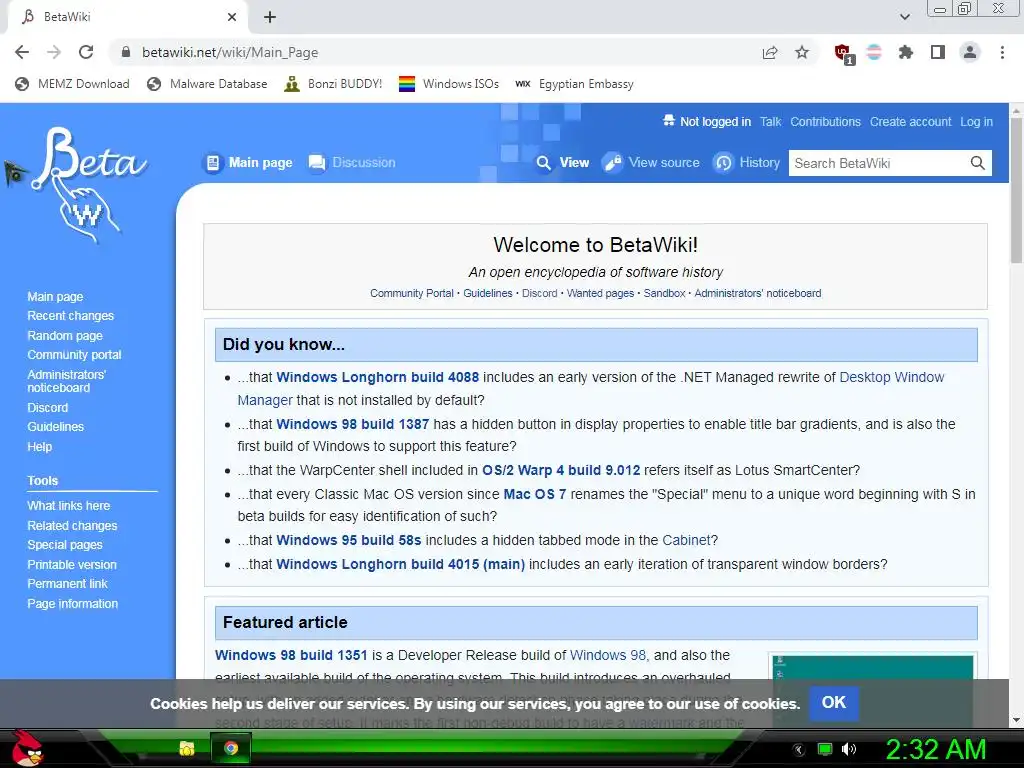The width and height of the screenshot is (1024, 768).
Task: Open Page information link
Action: 72,603
